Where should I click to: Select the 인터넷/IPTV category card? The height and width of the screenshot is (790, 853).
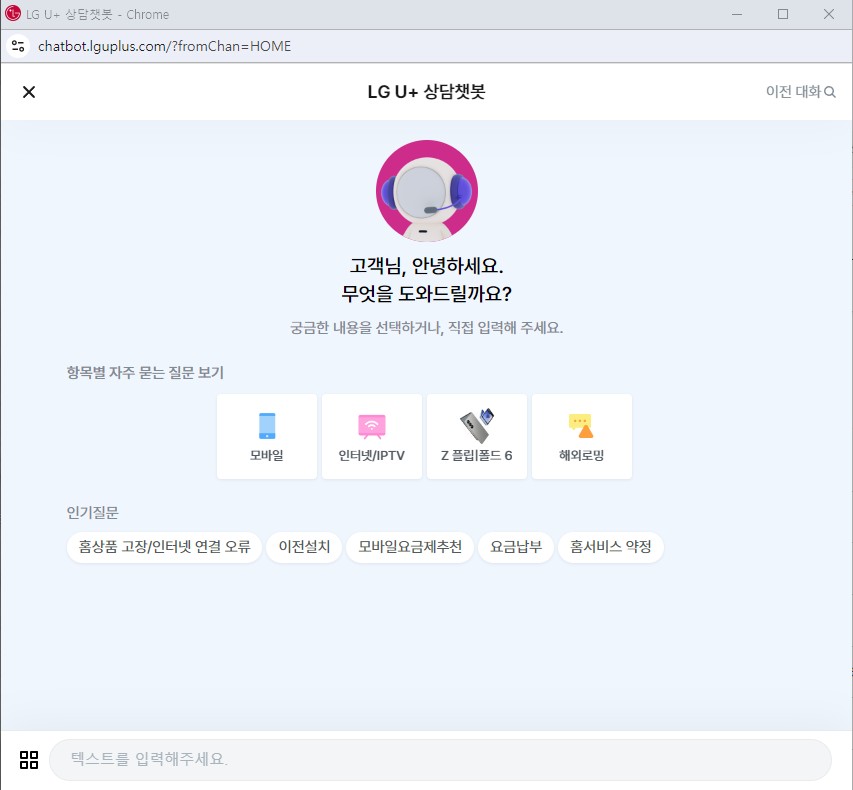pyautogui.click(x=372, y=436)
